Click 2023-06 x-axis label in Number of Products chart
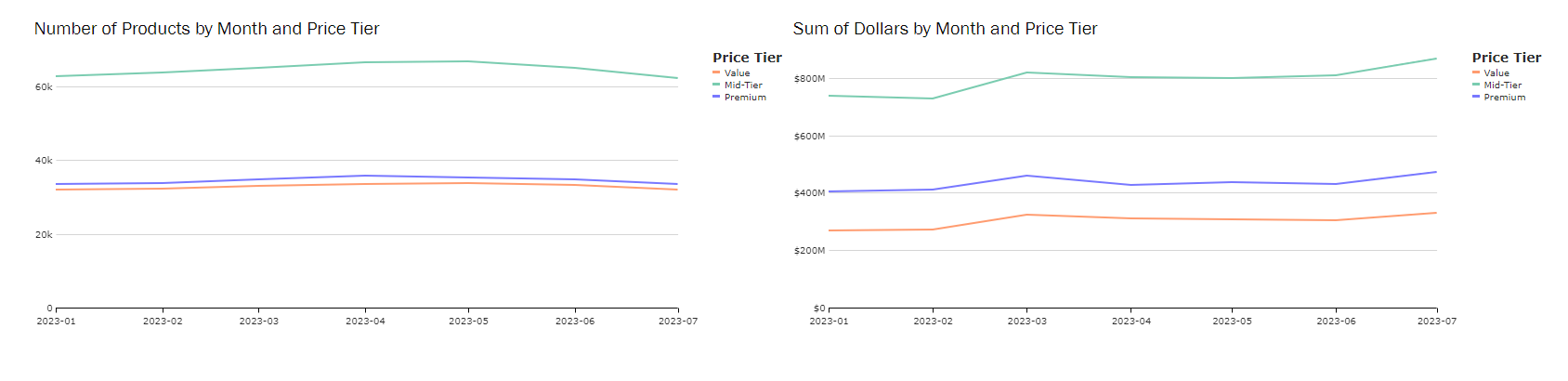1568x381 pixels. pos(575,322)
